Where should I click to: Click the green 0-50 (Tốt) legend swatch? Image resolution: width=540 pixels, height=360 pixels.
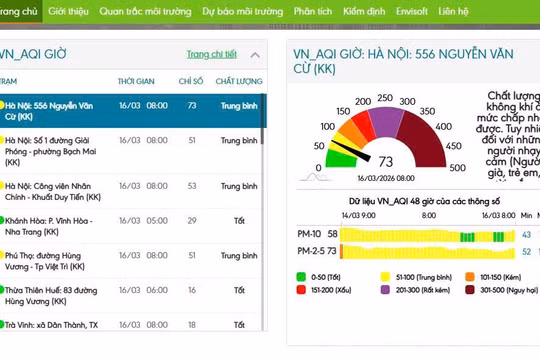[x=301, y=277]
